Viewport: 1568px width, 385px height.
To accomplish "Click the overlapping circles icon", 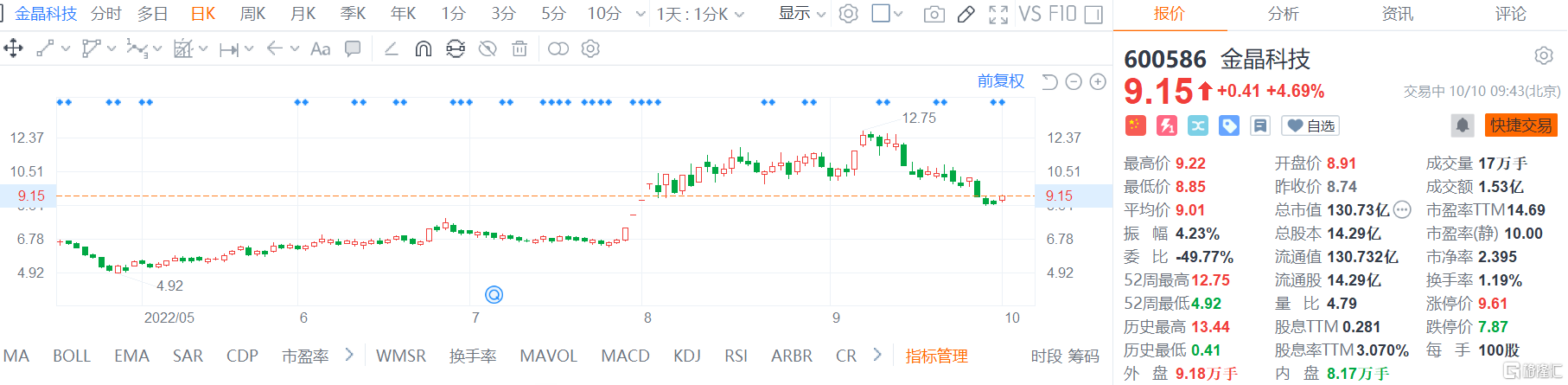I will click(x=558, y=48).
